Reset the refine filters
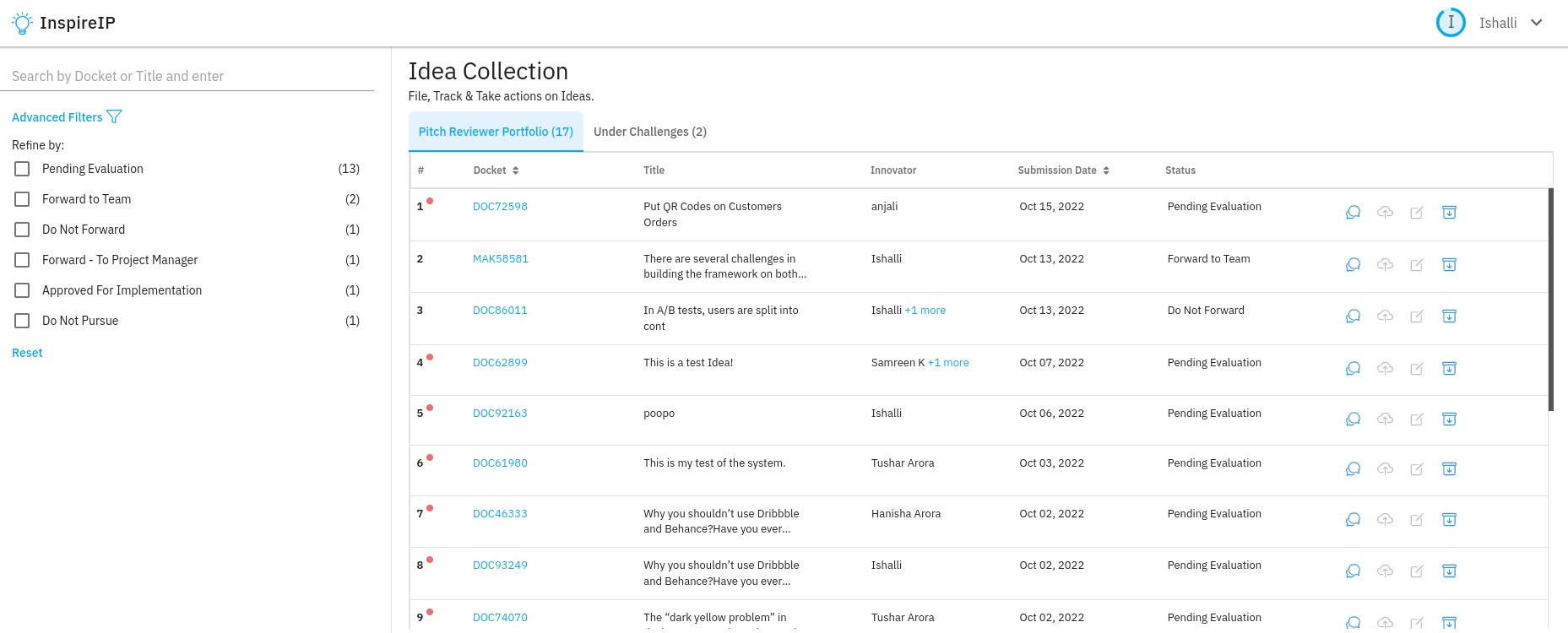The width and height of the screenshot is (1568, 633). (x=27, y=353)
